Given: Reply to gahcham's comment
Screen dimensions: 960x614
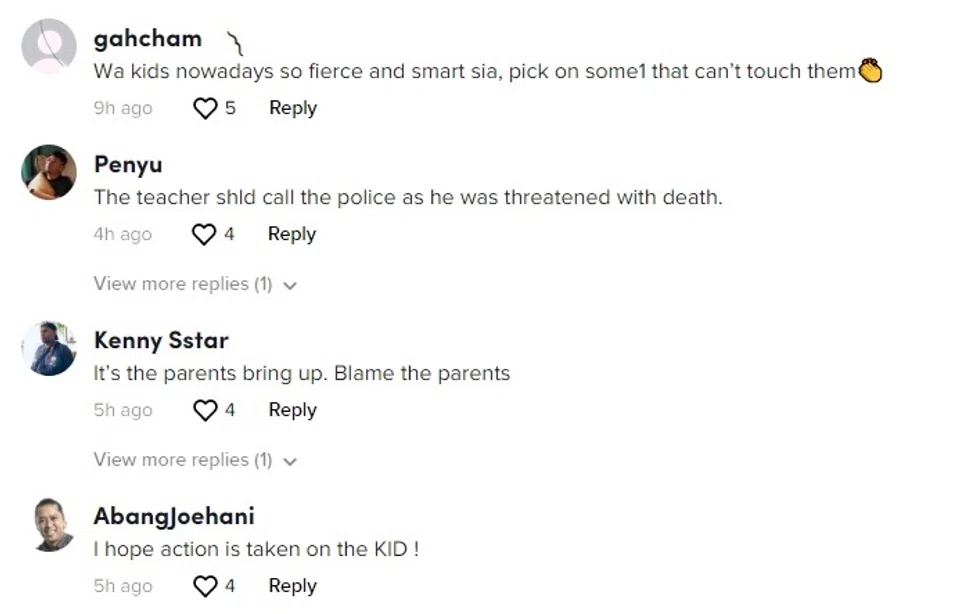Looking at the screenshot, I should [292, 108].
